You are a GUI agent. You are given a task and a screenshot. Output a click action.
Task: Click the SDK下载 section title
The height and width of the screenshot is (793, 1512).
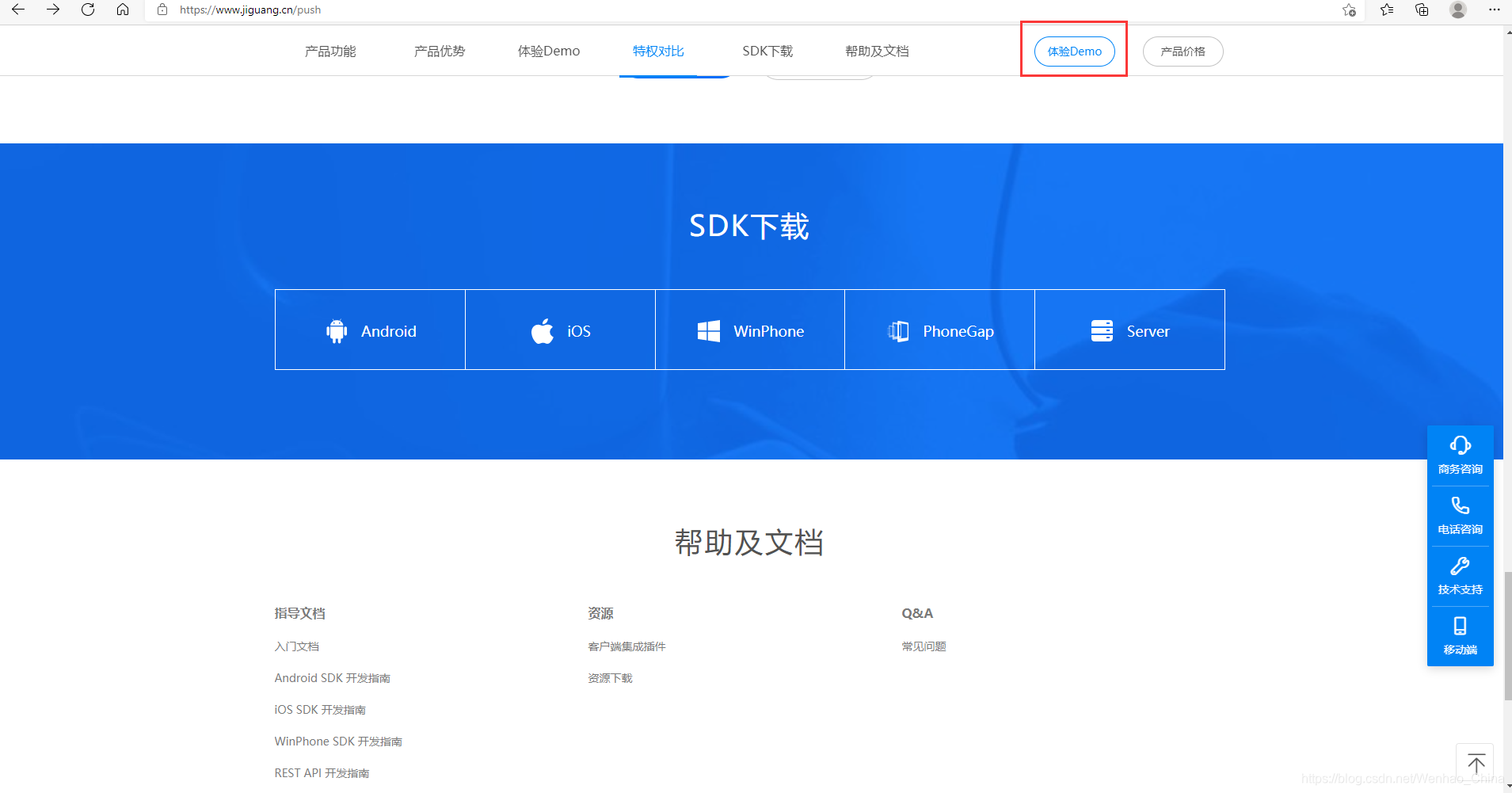coord(749,227)
